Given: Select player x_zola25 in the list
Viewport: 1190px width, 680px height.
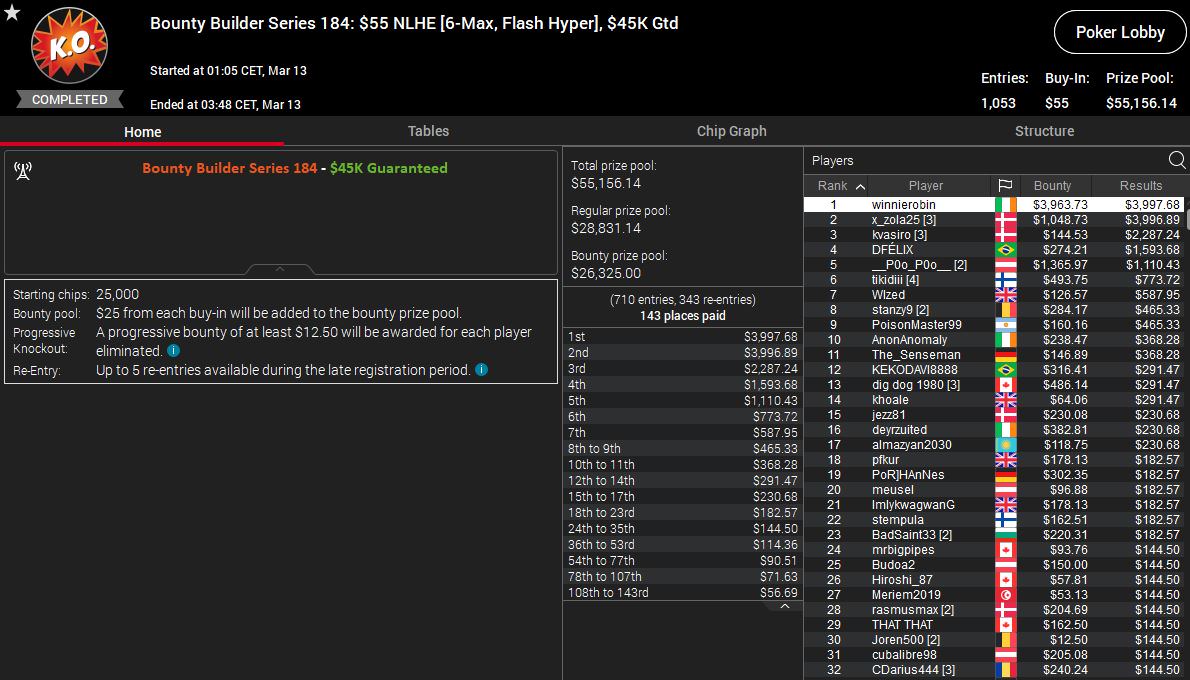Looking at the screenshot, I should click(903, 220).
